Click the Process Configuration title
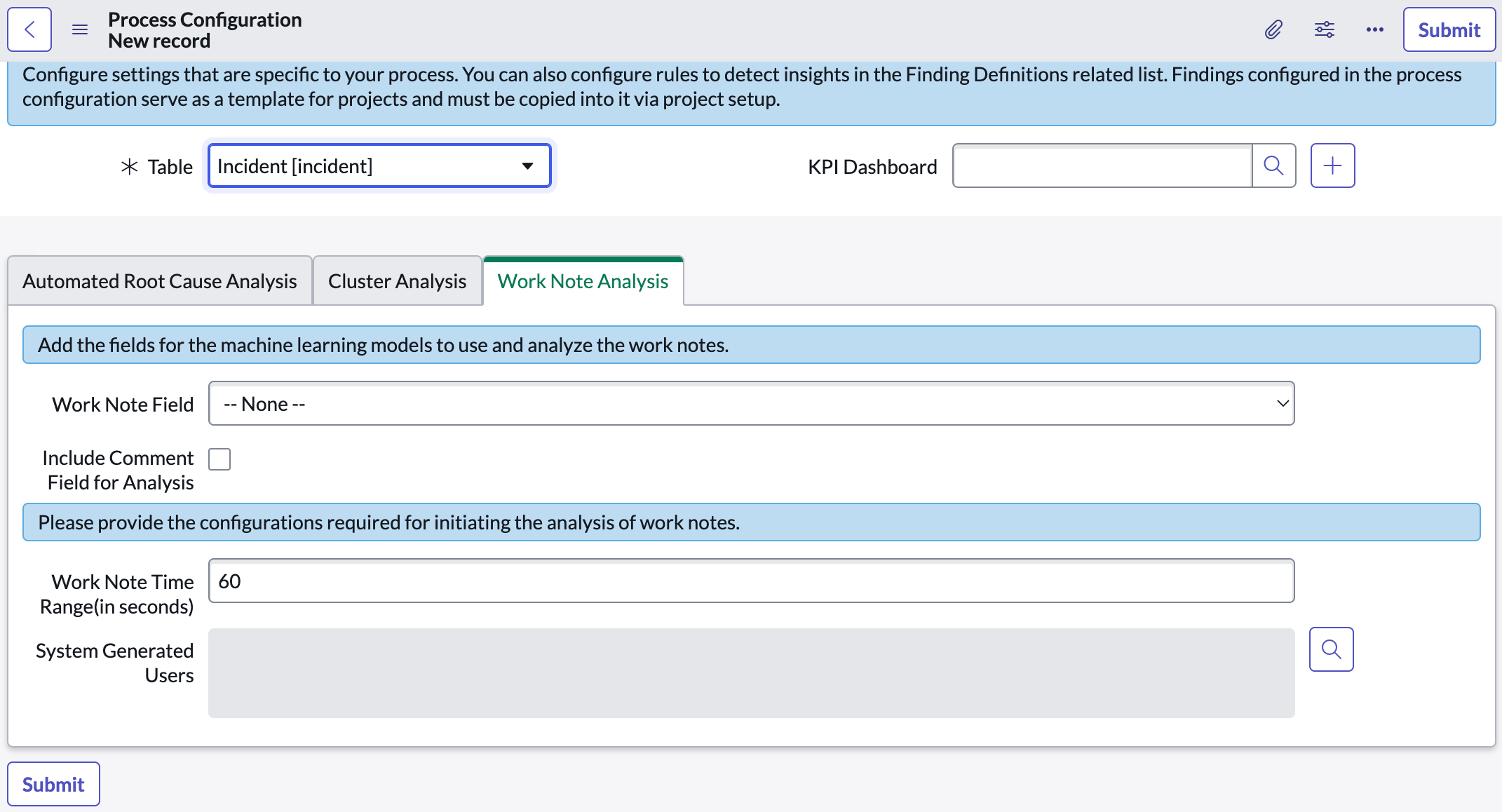The height and width of the screenshot is (812, 1502). point(205,20)
